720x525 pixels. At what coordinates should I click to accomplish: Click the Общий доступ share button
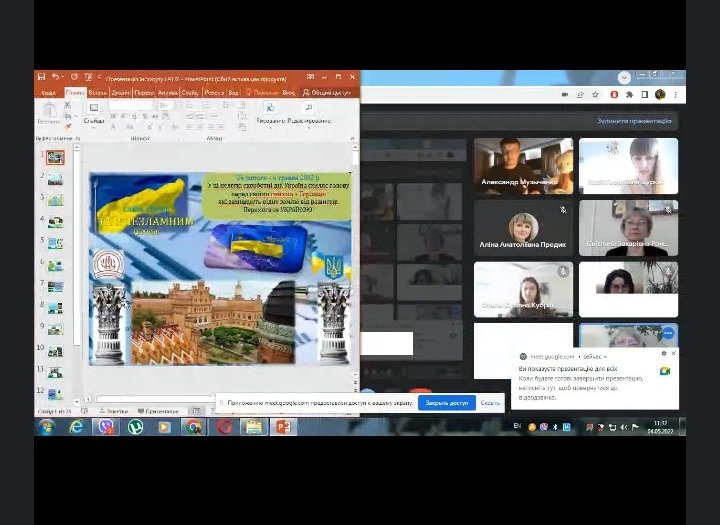326,93
